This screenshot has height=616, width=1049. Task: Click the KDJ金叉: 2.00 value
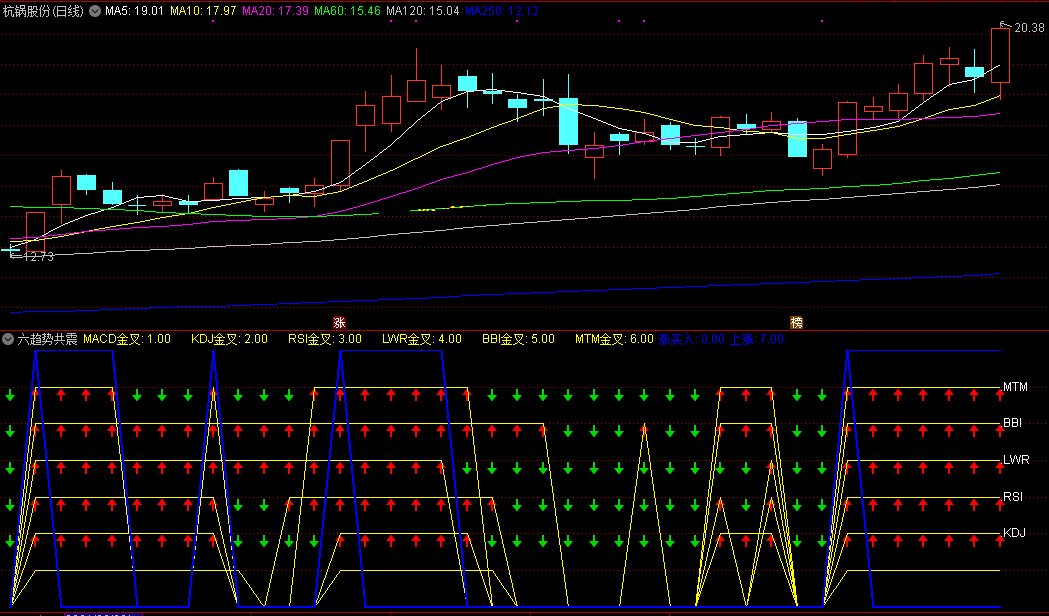click(229, 339)
